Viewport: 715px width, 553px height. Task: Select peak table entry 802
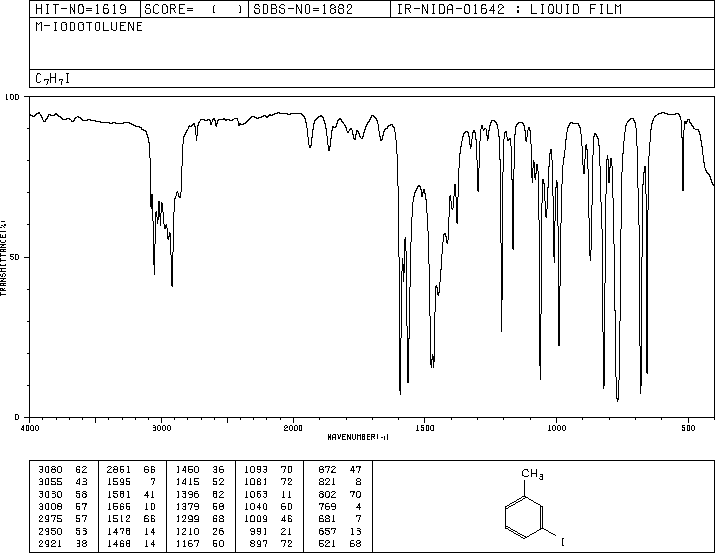tap(327, 494)
